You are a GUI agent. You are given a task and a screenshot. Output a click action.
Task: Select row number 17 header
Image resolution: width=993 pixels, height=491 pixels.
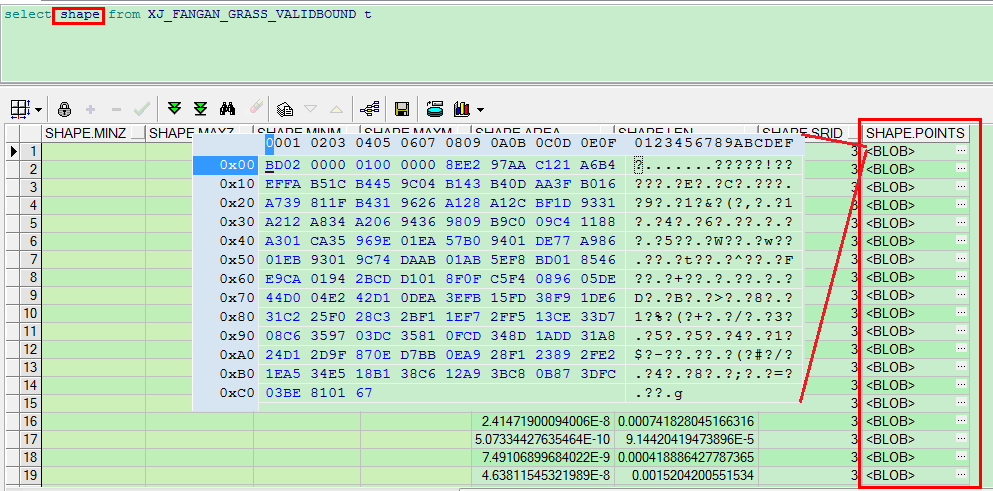click(x=31, y=439)
